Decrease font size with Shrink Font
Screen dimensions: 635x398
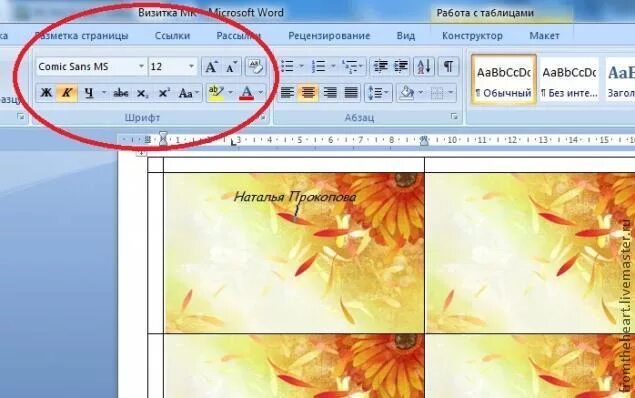232,66
